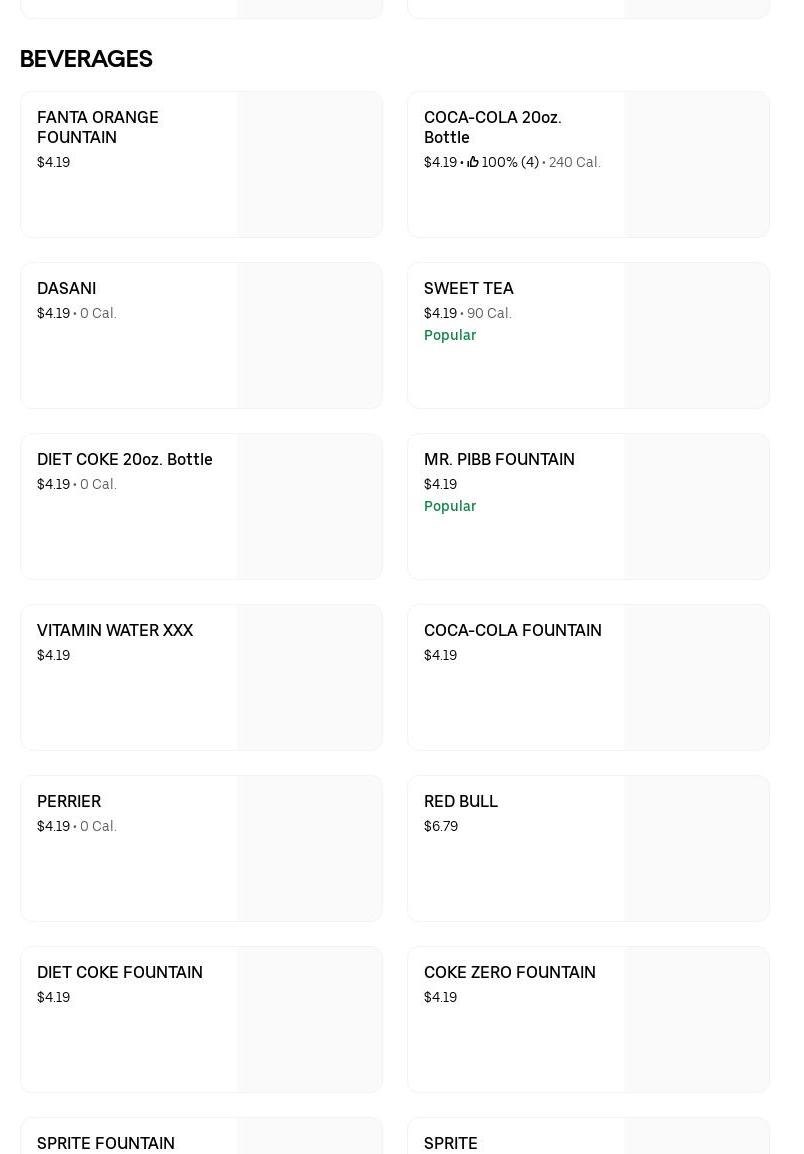Select the PERRIER item title
The height and width of the screenshot is (1154, 804).
coord(68,801)
